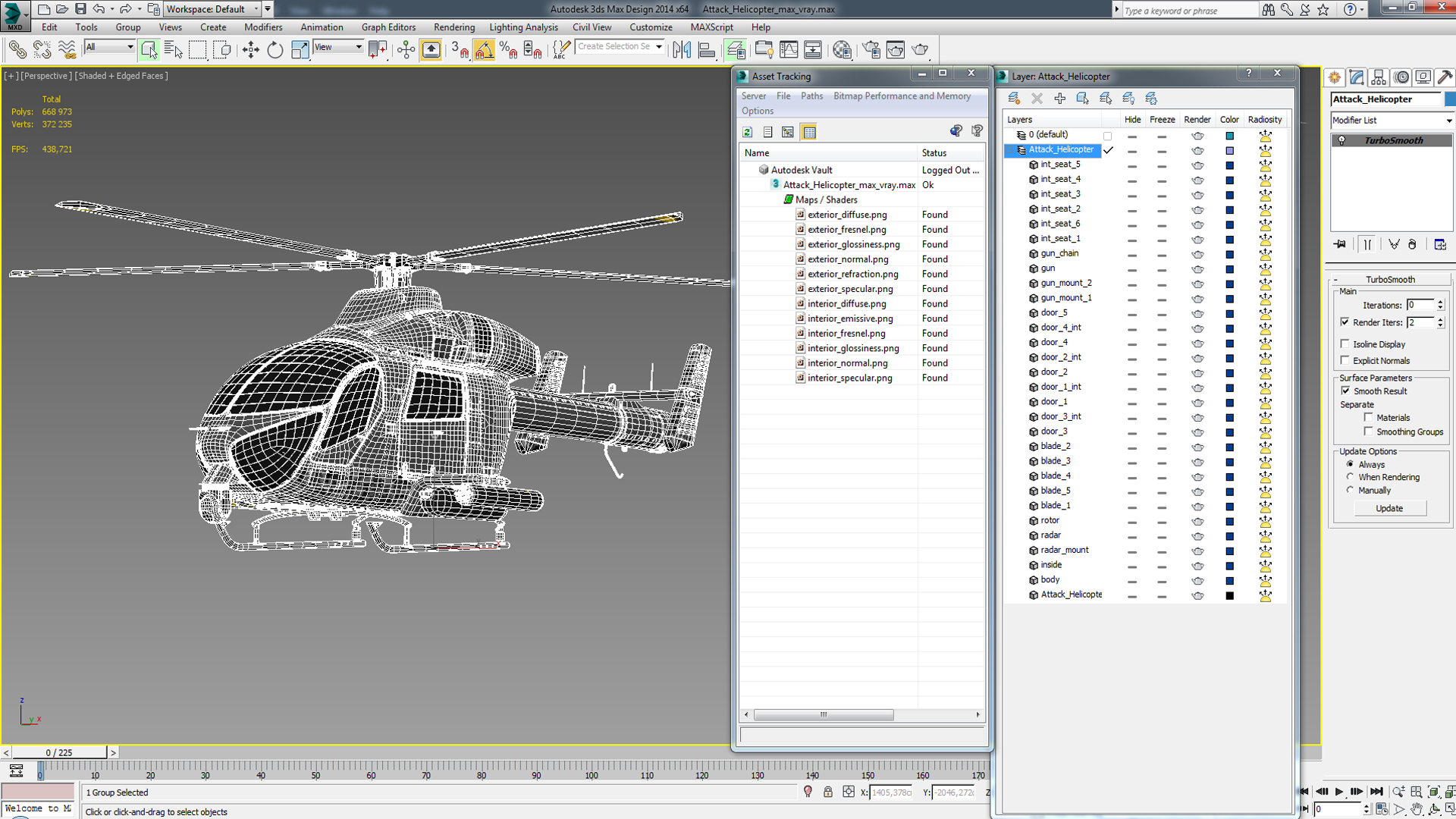Click the Hide column header
Viewport: 1456px width, 819px height.
1132,120
